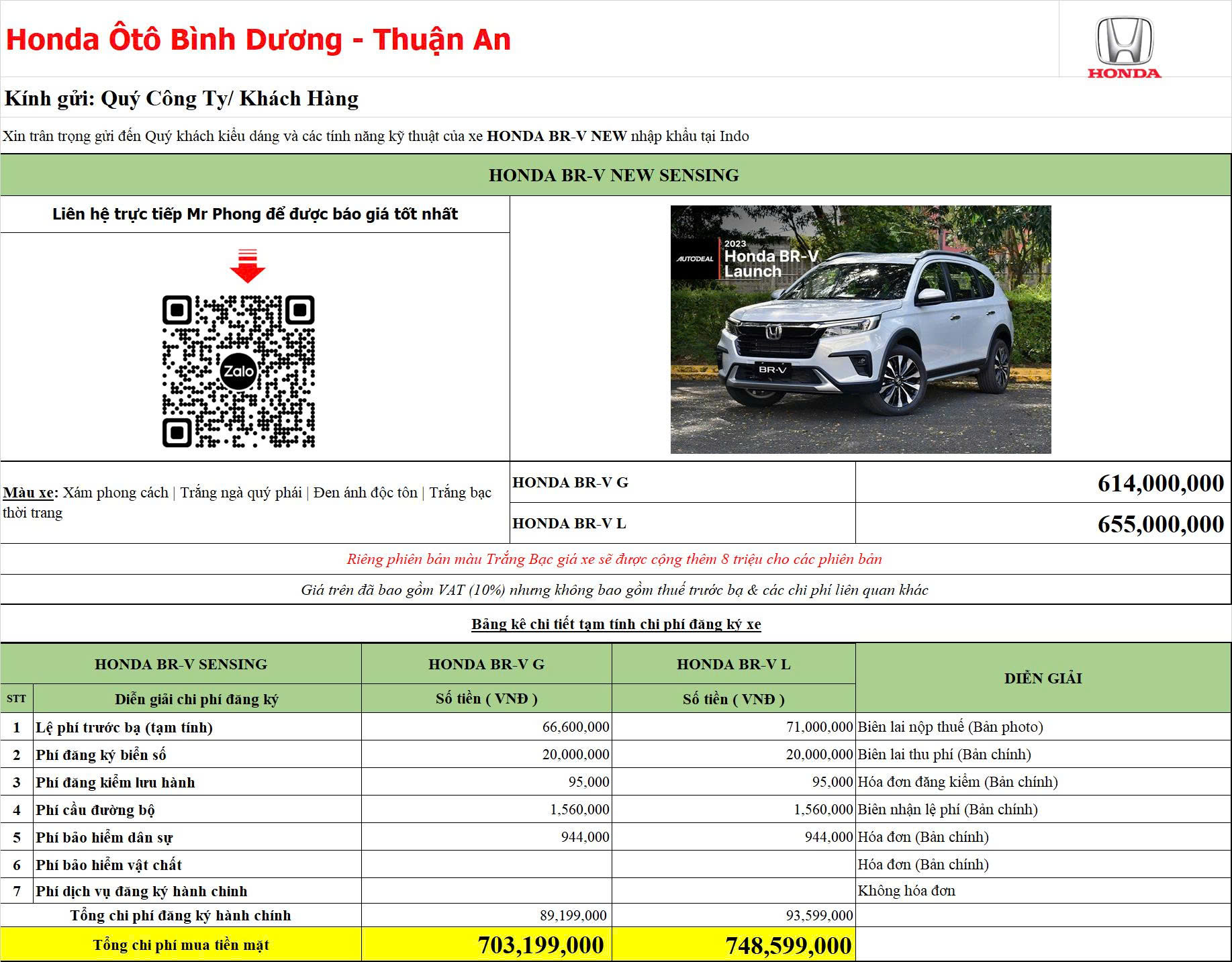
Task: Click the HONDA BR-V SENSING column header
Action: click(x=181, y=664)
